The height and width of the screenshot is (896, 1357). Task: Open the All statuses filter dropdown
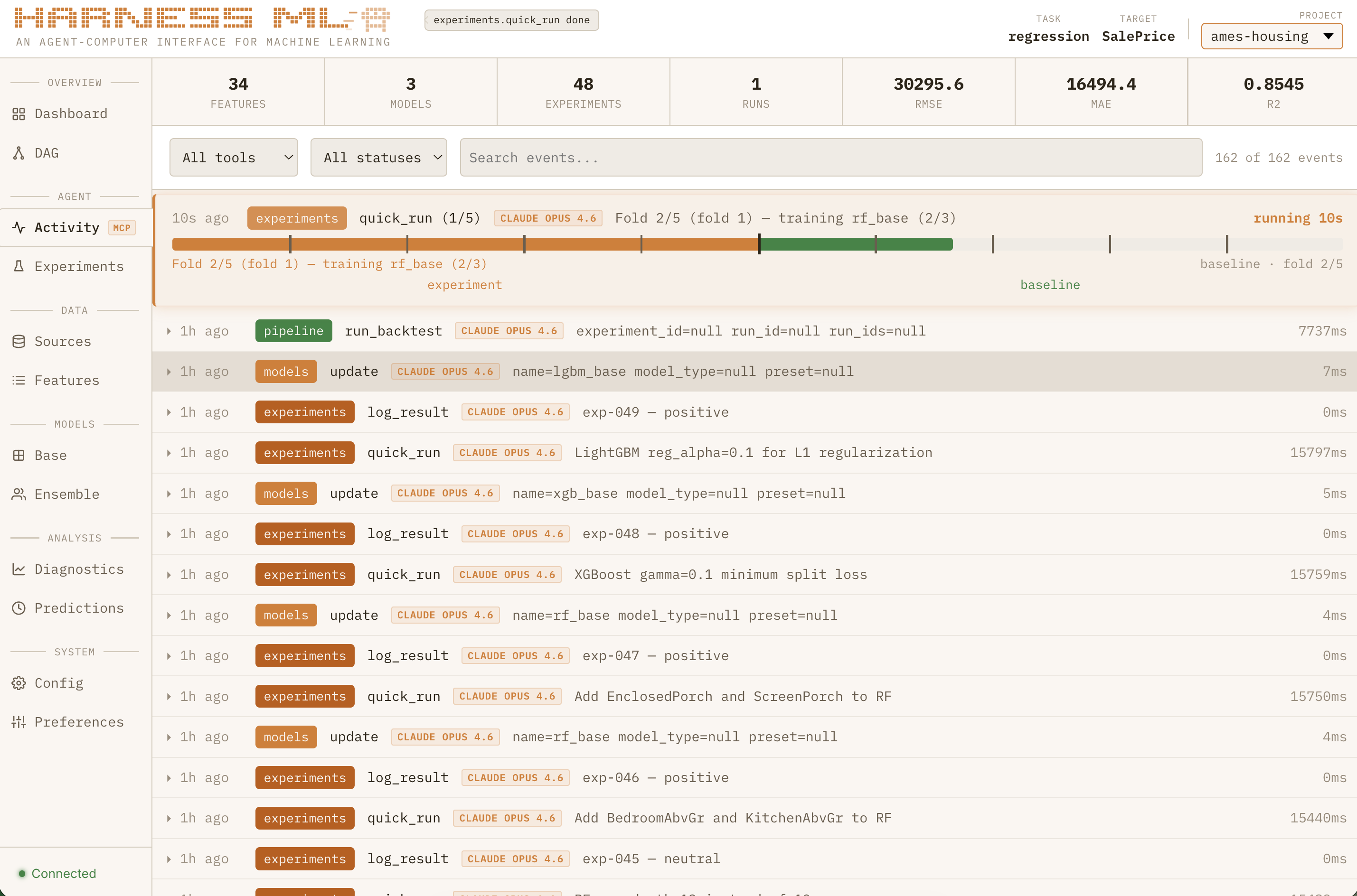378,157
